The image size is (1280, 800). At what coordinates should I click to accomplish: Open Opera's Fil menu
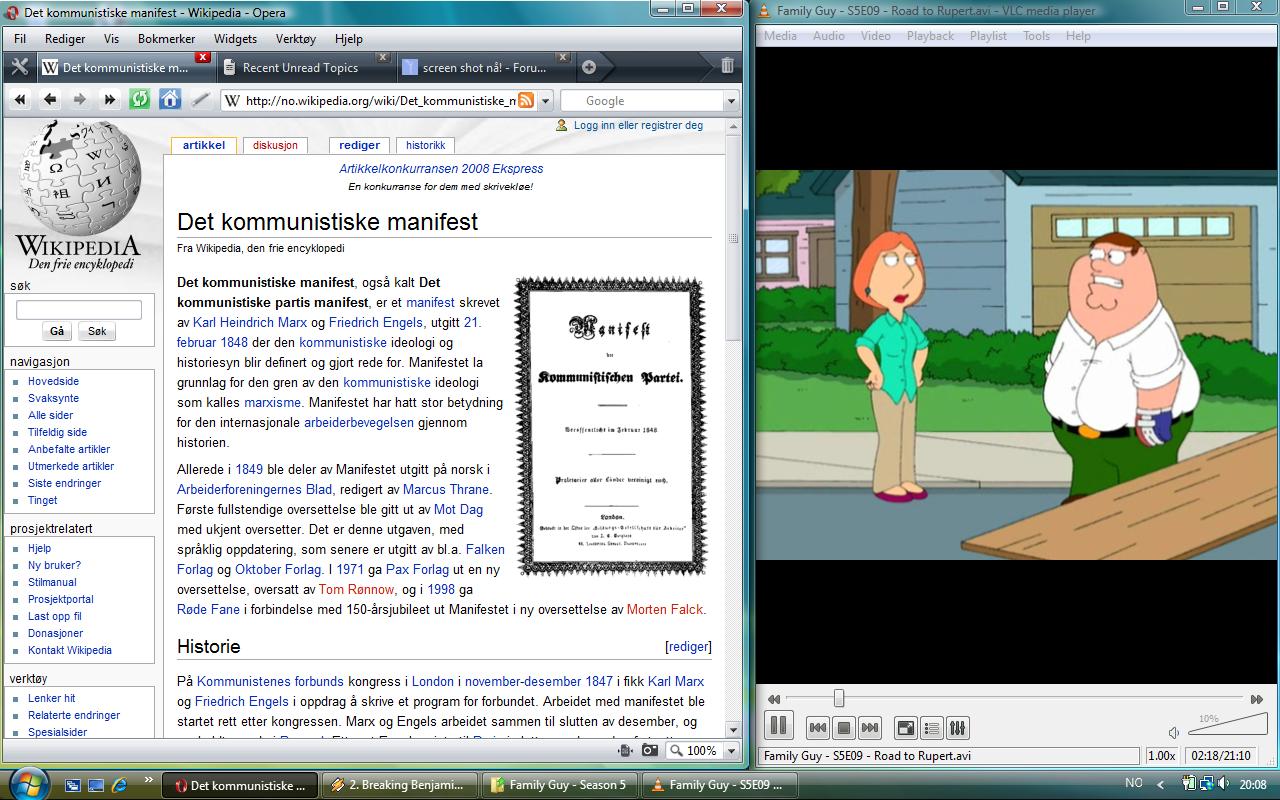20,39
